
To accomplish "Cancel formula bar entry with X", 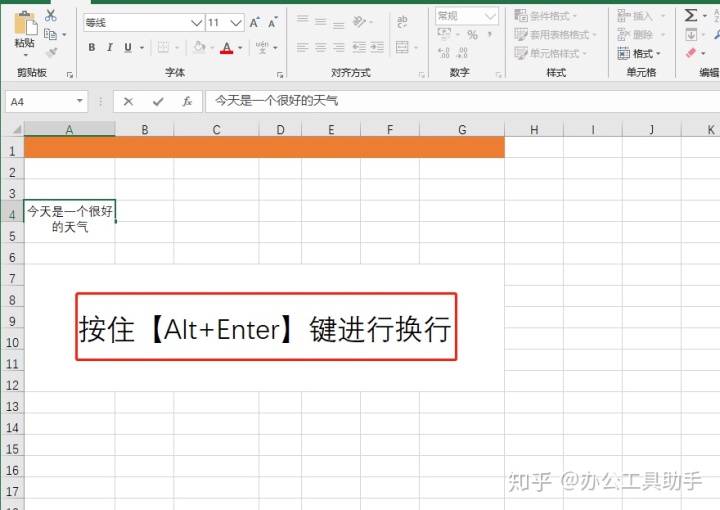I will click(x=128, y=101).
